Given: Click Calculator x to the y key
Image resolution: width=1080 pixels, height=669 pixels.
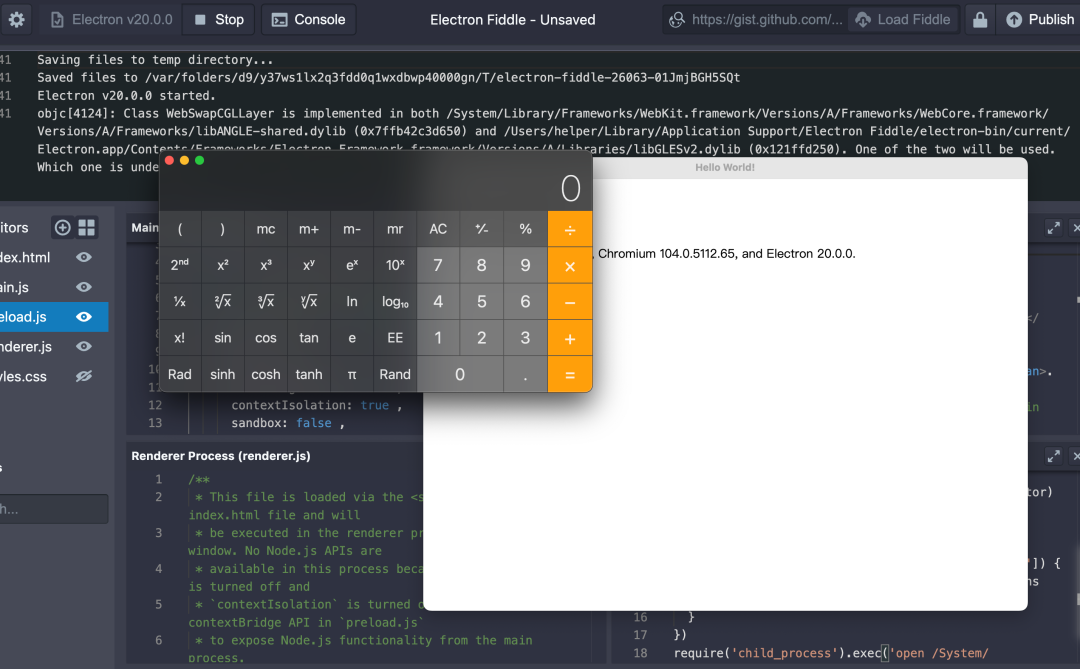Looking at the screenshot, I should [x=309, y=265].
